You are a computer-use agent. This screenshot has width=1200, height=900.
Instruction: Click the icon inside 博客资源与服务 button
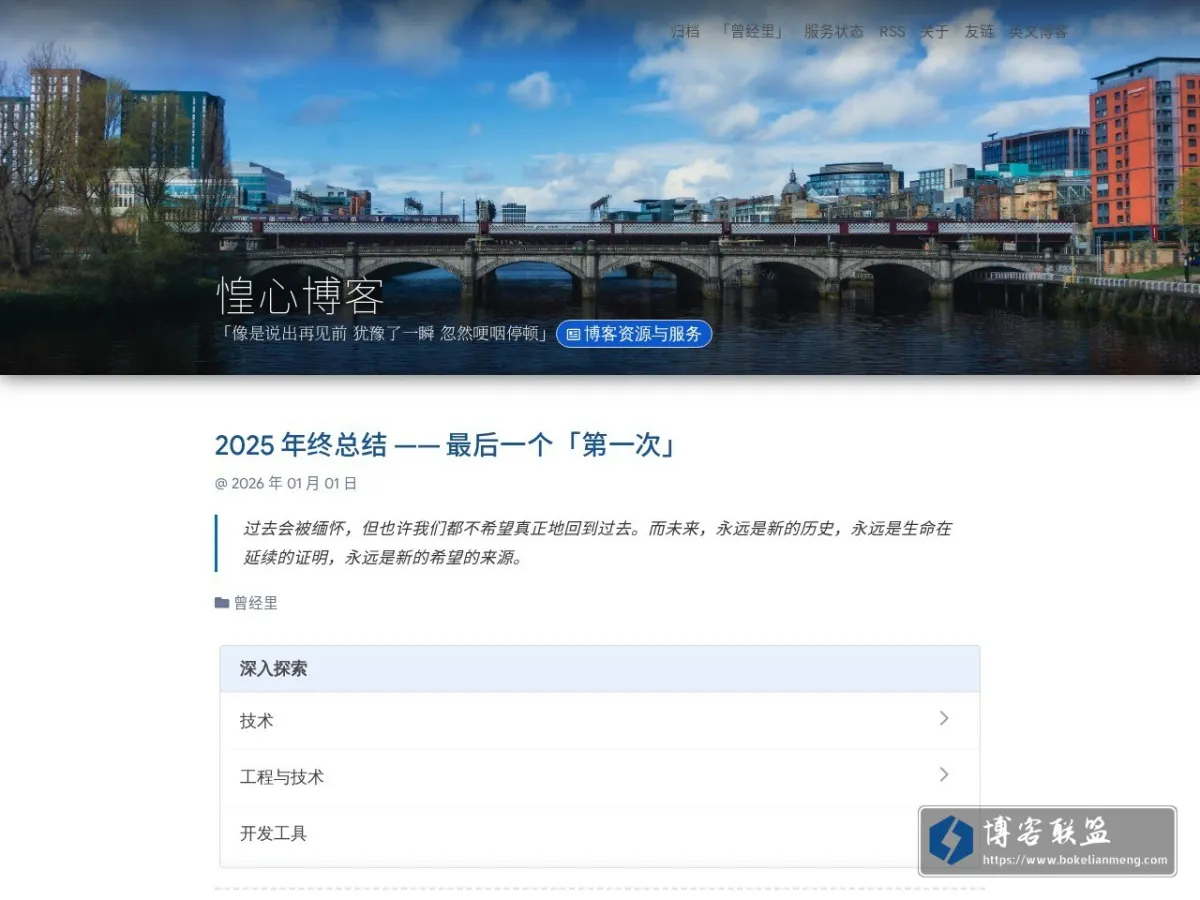point(573,334)
